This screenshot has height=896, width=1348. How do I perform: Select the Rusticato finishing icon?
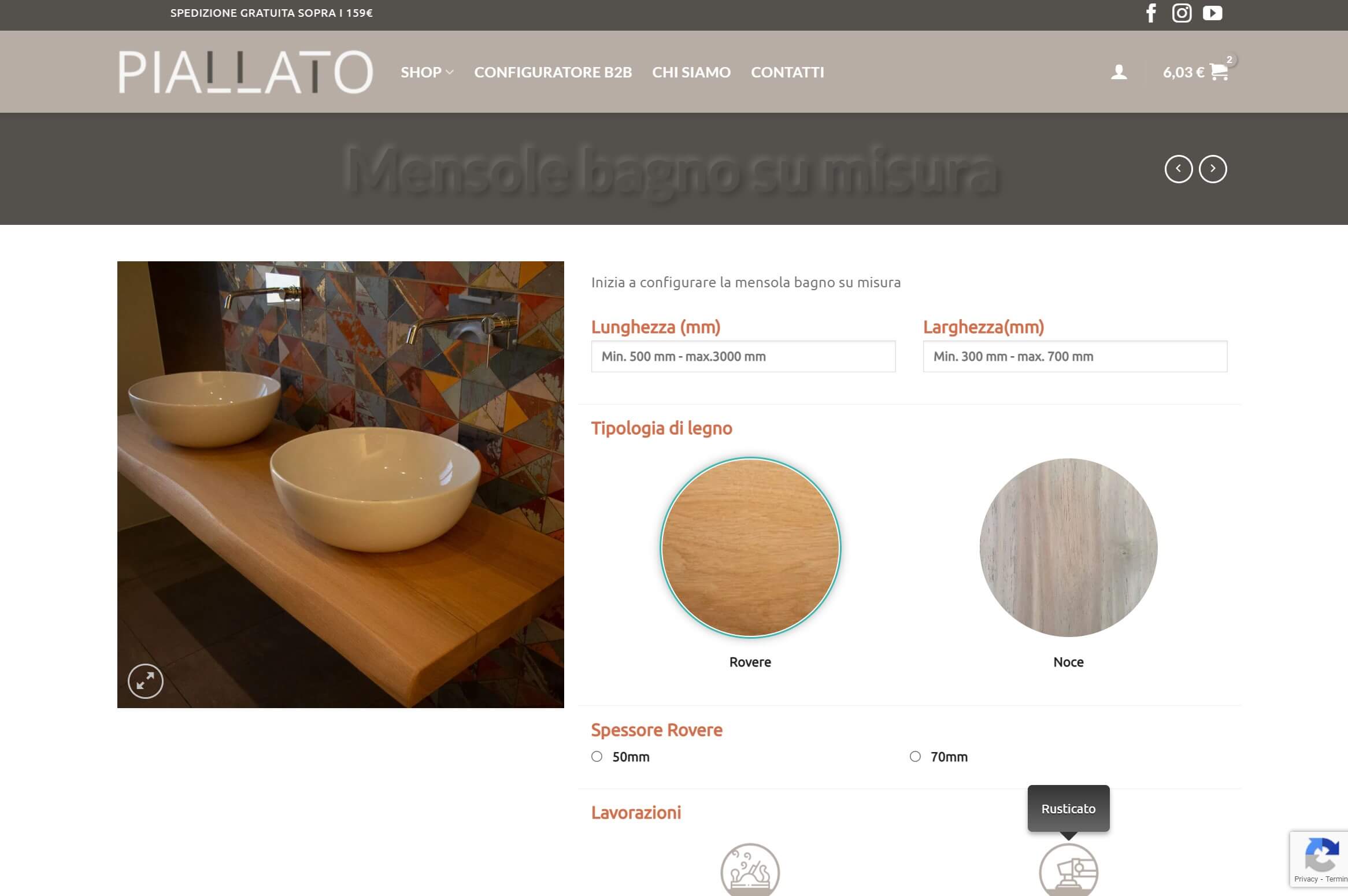click(x=1068, y=870)
